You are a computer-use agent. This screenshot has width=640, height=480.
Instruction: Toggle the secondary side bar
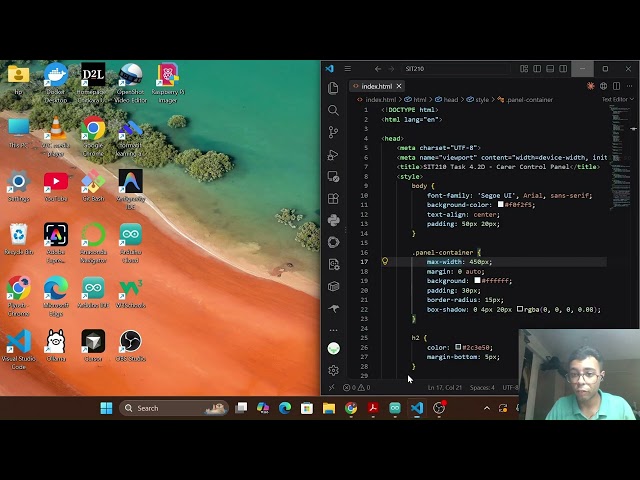pyautogui.click(x=563, y=69)
